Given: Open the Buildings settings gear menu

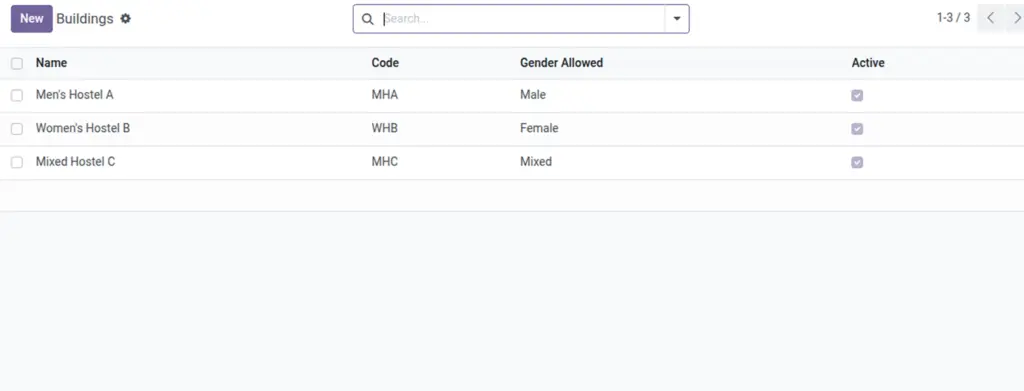Looking at the screenshot, I should click(x=125, y=19).
